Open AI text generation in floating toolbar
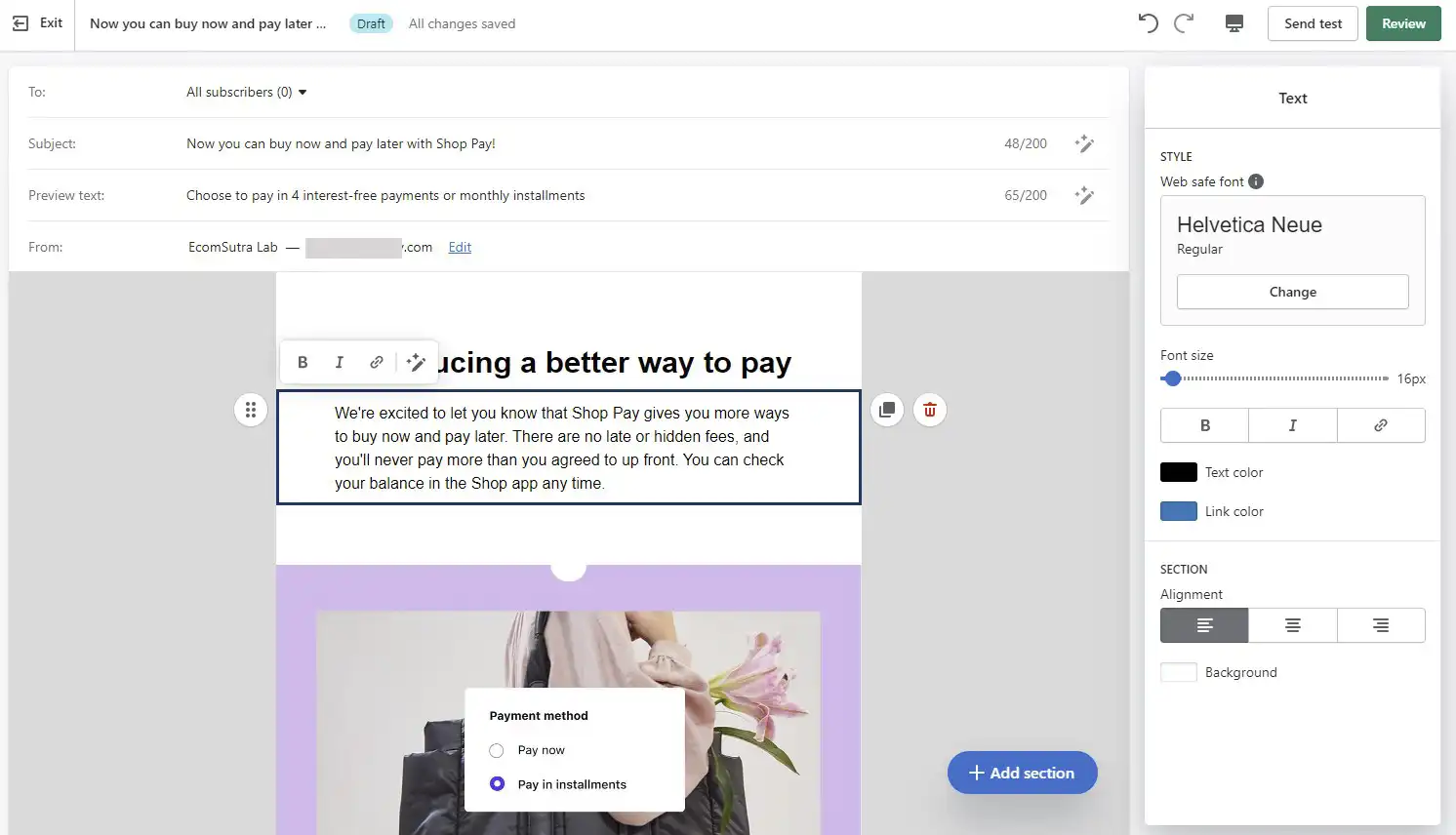1456x835 pixels. point(417,362)
